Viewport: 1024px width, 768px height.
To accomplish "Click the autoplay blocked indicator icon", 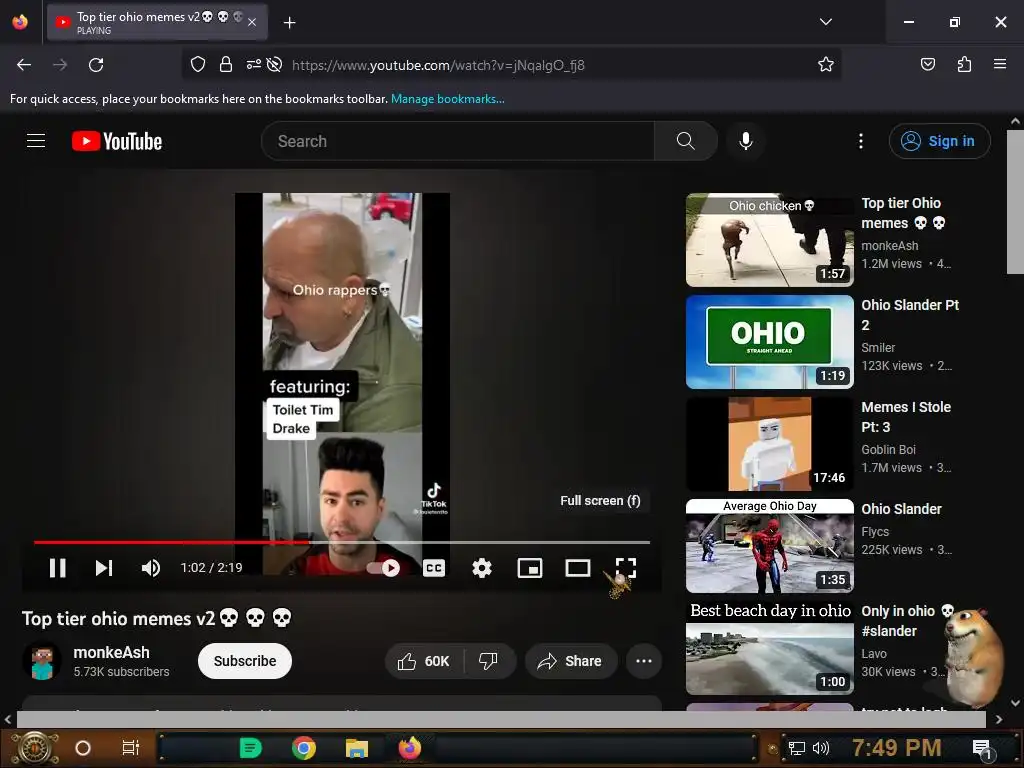I will point(275,64).
